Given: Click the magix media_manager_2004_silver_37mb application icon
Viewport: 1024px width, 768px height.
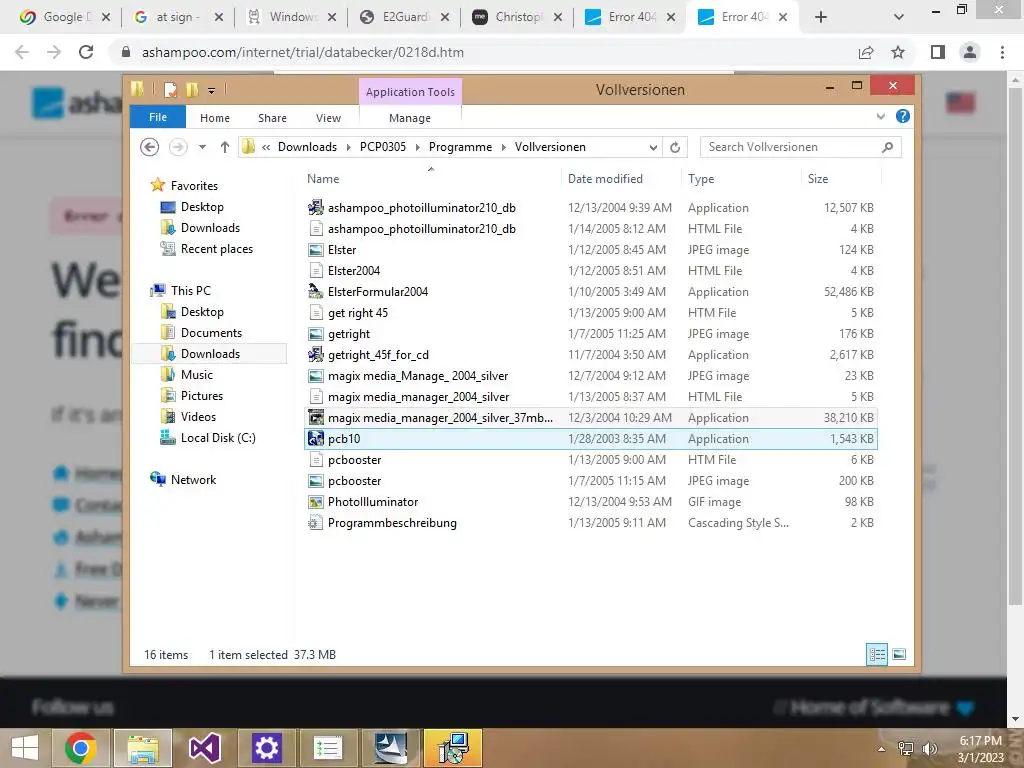Looking at the screenshot, I should pos(315,417).
